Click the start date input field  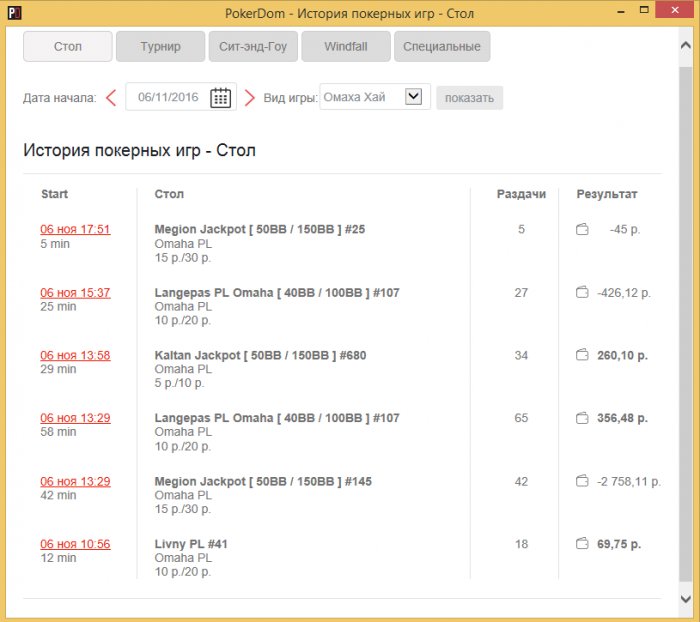pyautogui.click(x=168, y=97)
